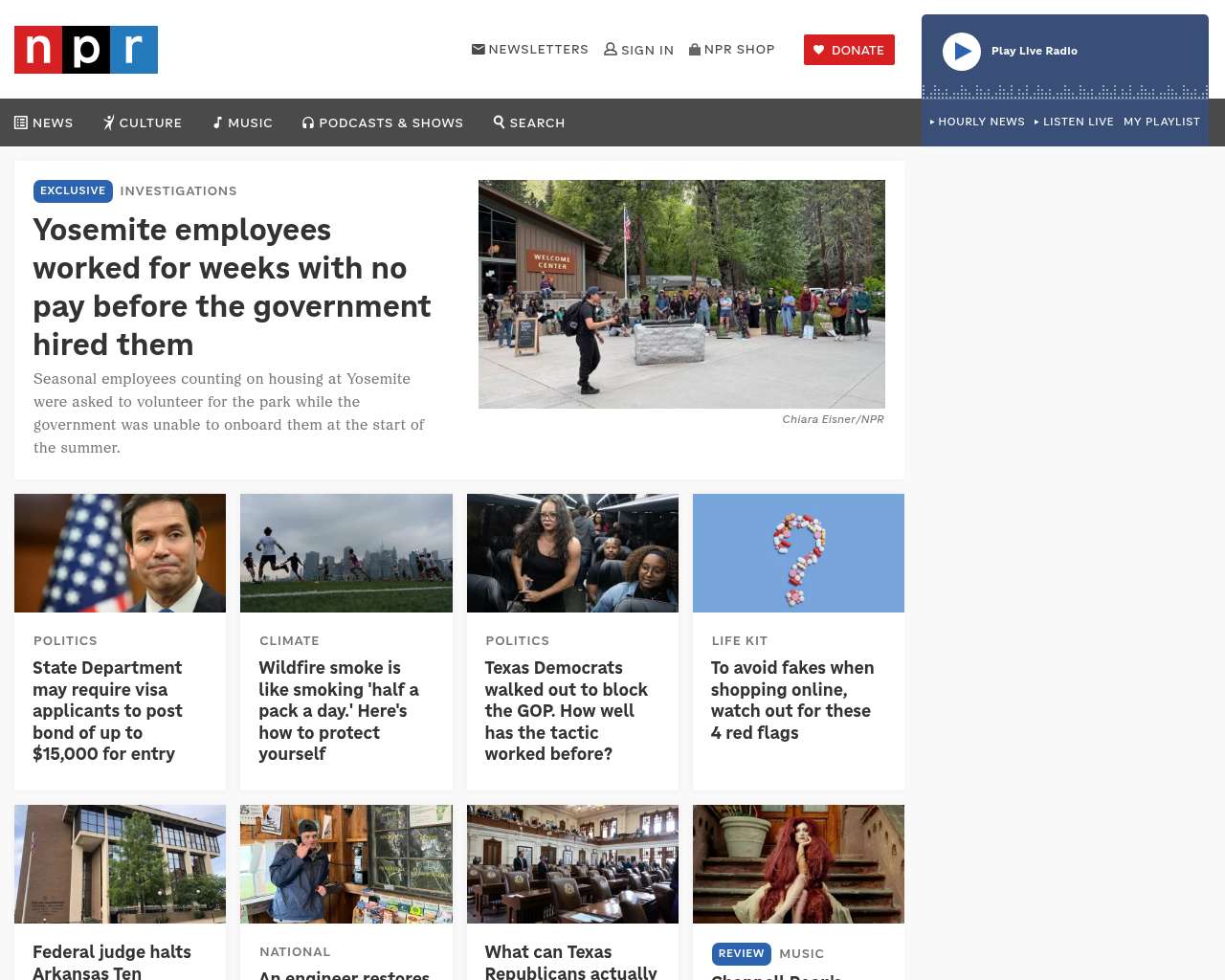
Task: Expand LISTEN LIVE in the player
Action: click(1074, 122)
